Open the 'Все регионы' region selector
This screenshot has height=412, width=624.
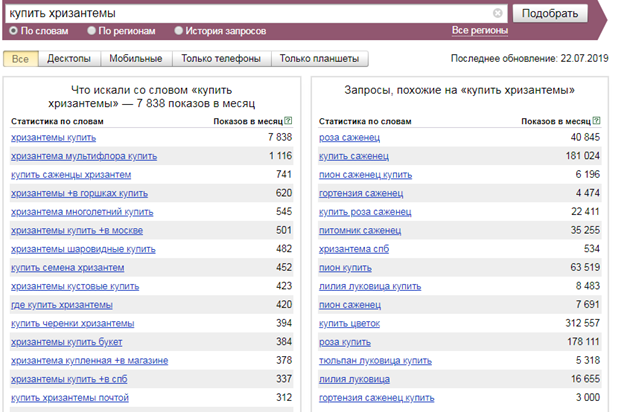click(480, 31)
